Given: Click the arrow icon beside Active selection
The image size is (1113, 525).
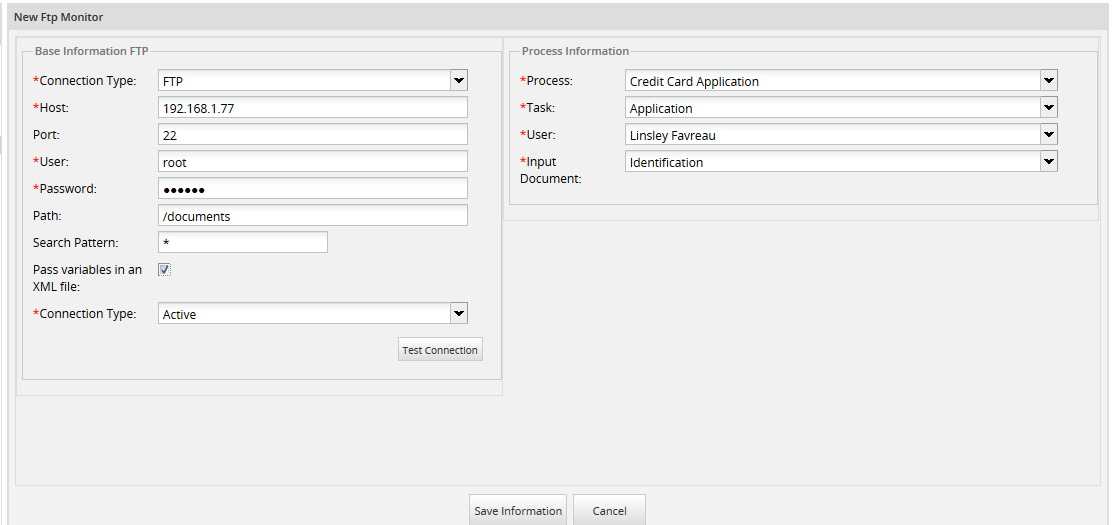Looking at the screenshot, I should (x=458, y=314).
